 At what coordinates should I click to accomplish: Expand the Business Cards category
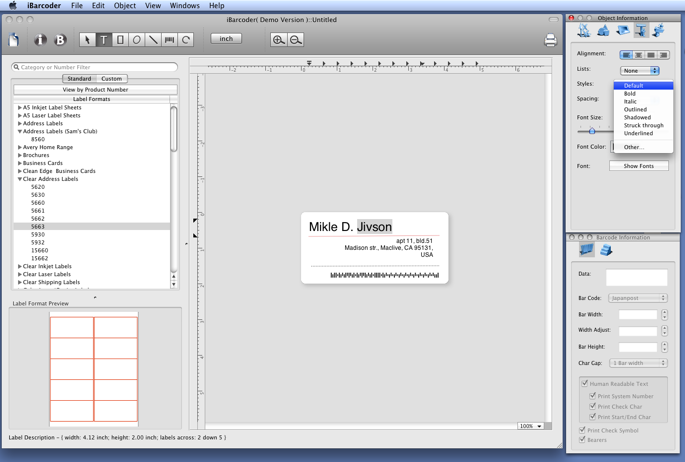tap(20, 163)
